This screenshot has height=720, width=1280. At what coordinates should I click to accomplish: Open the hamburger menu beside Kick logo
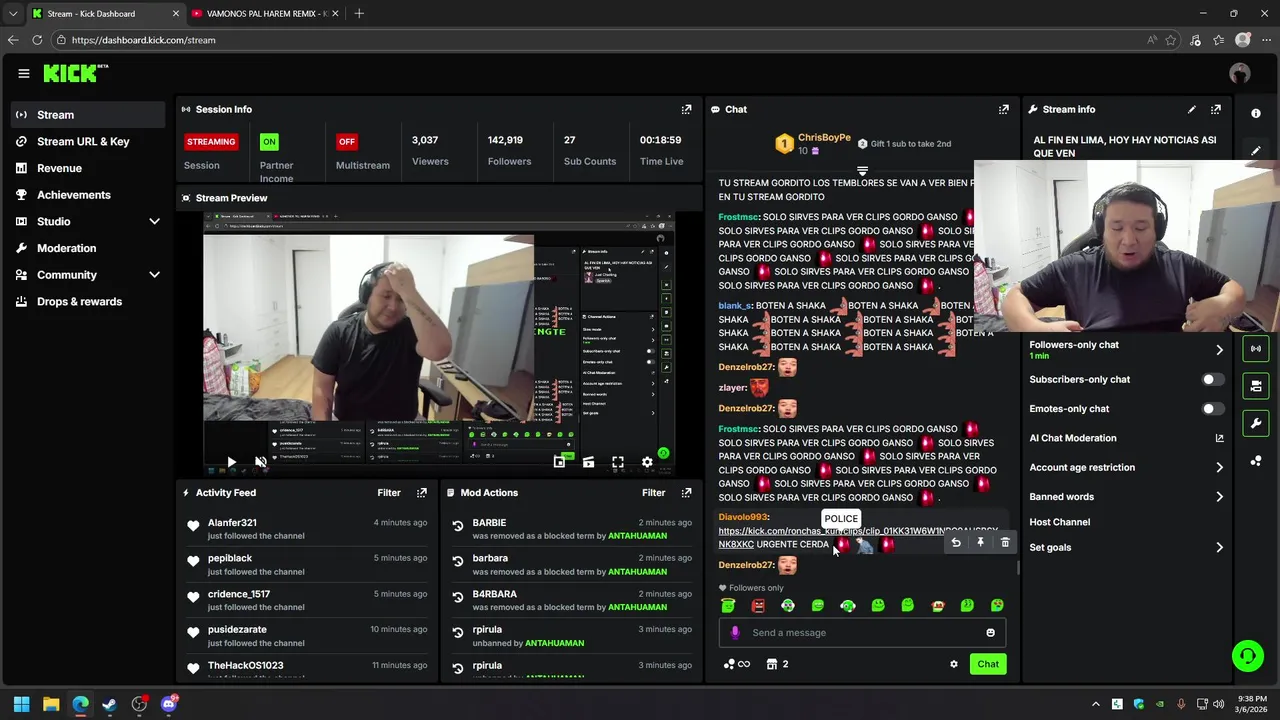(24, 73)
